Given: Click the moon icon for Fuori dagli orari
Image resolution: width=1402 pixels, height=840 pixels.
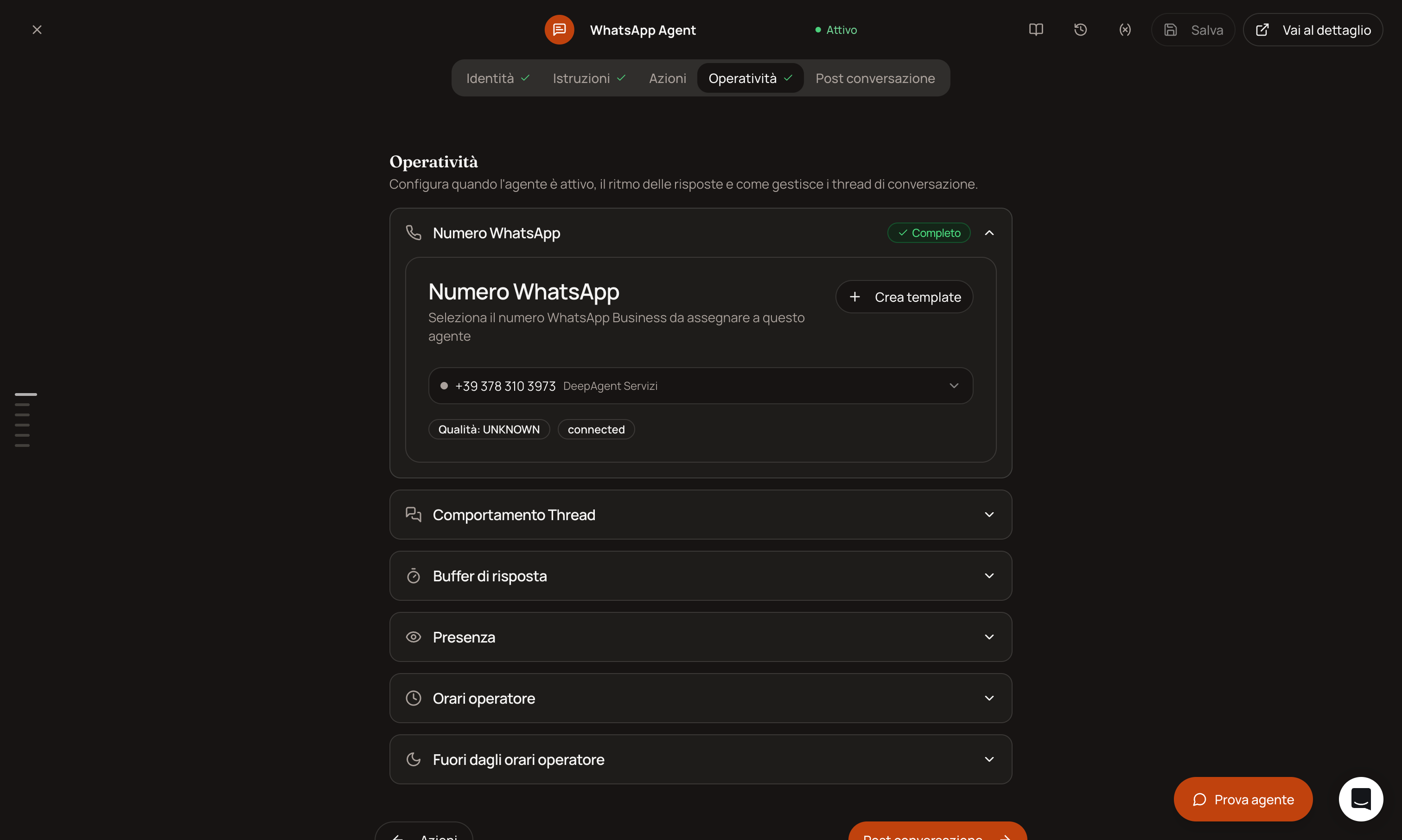Looking at the screenshot, I should pos(414,759).
